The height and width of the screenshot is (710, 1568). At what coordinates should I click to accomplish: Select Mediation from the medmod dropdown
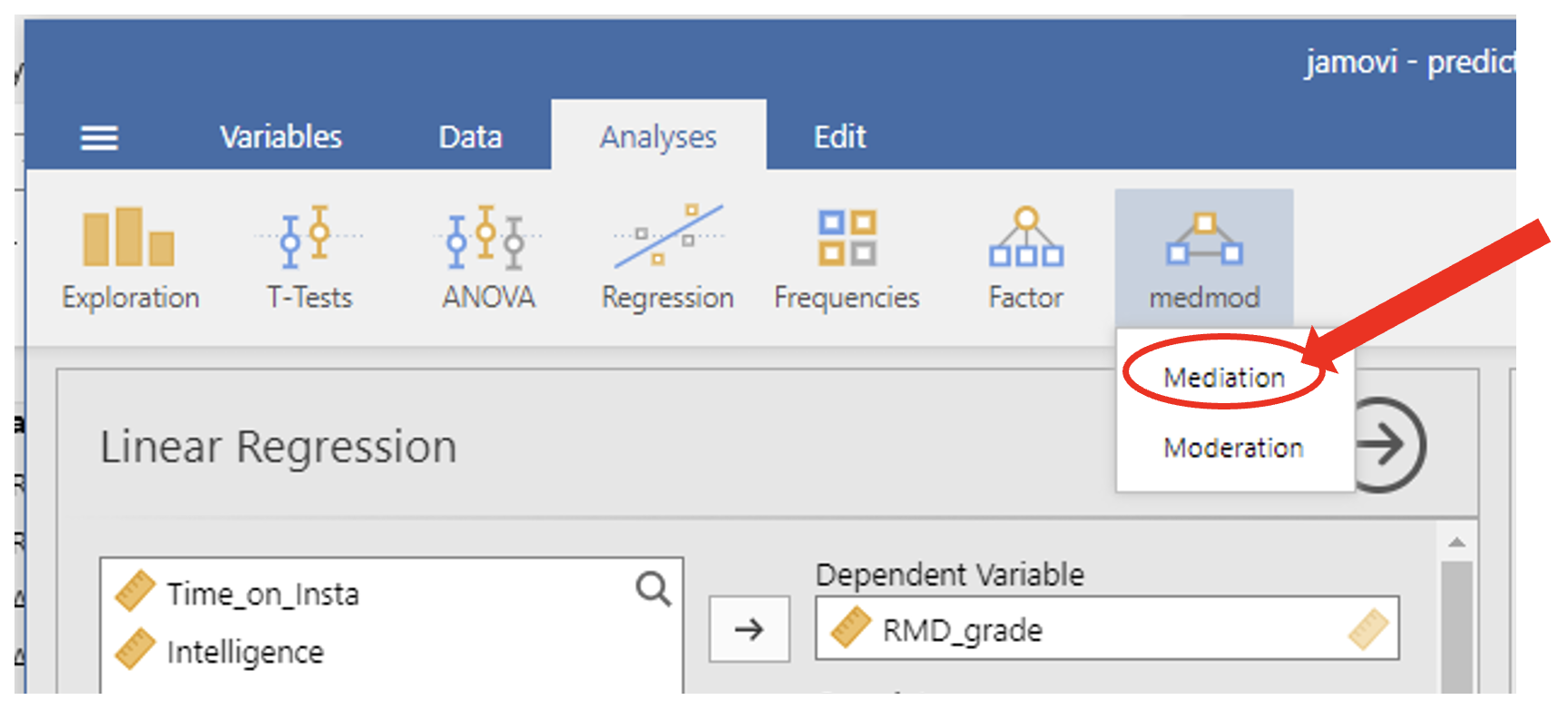(1224, 377)
